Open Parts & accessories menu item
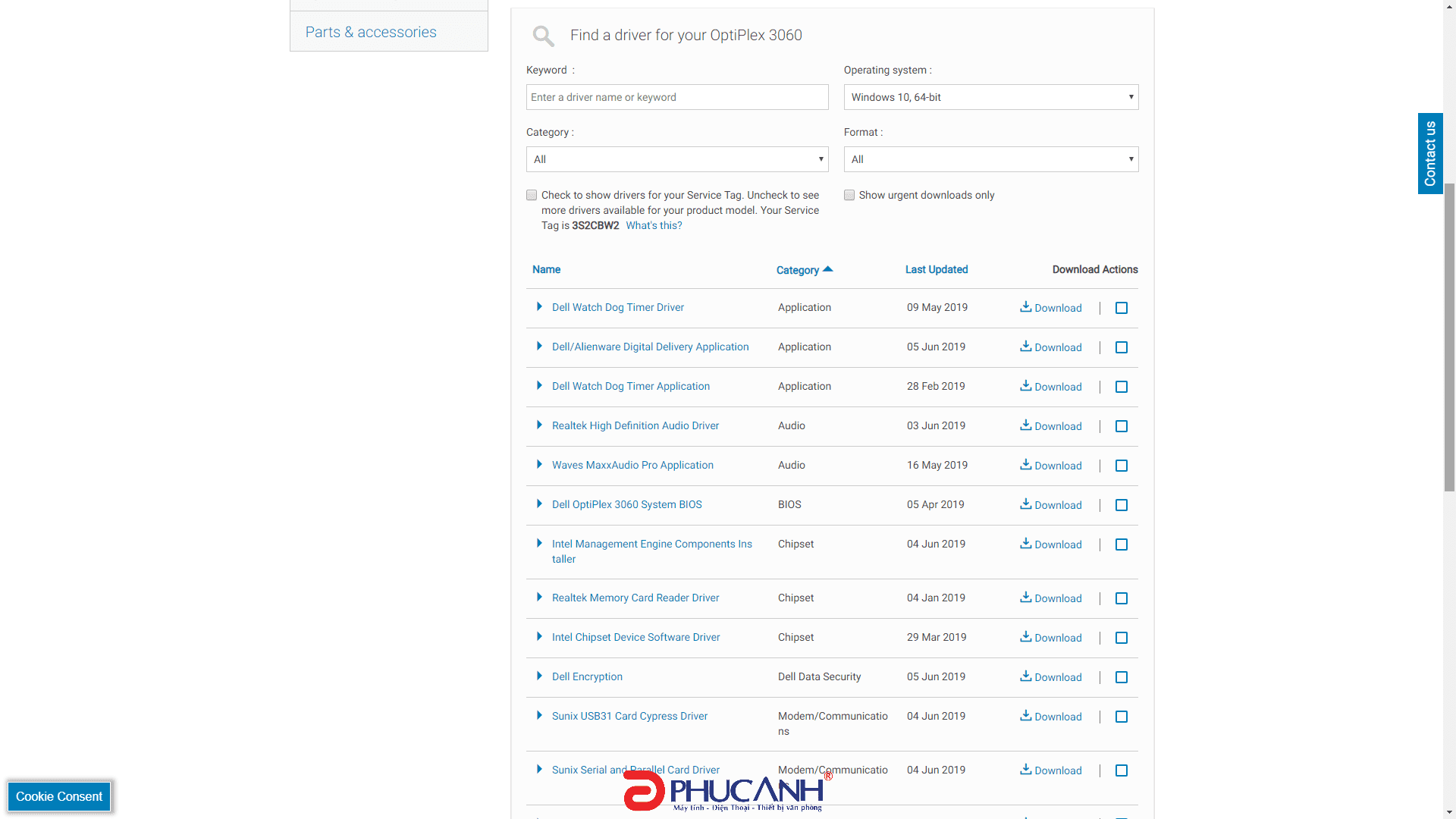This screenshot has width=1456, height=819. [x=371, y=32]
